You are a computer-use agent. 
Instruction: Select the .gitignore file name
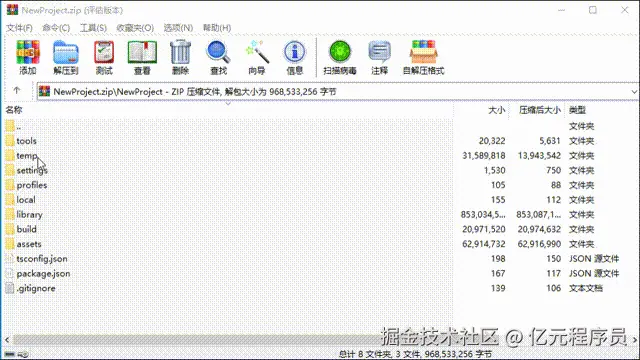pos(36,288)
